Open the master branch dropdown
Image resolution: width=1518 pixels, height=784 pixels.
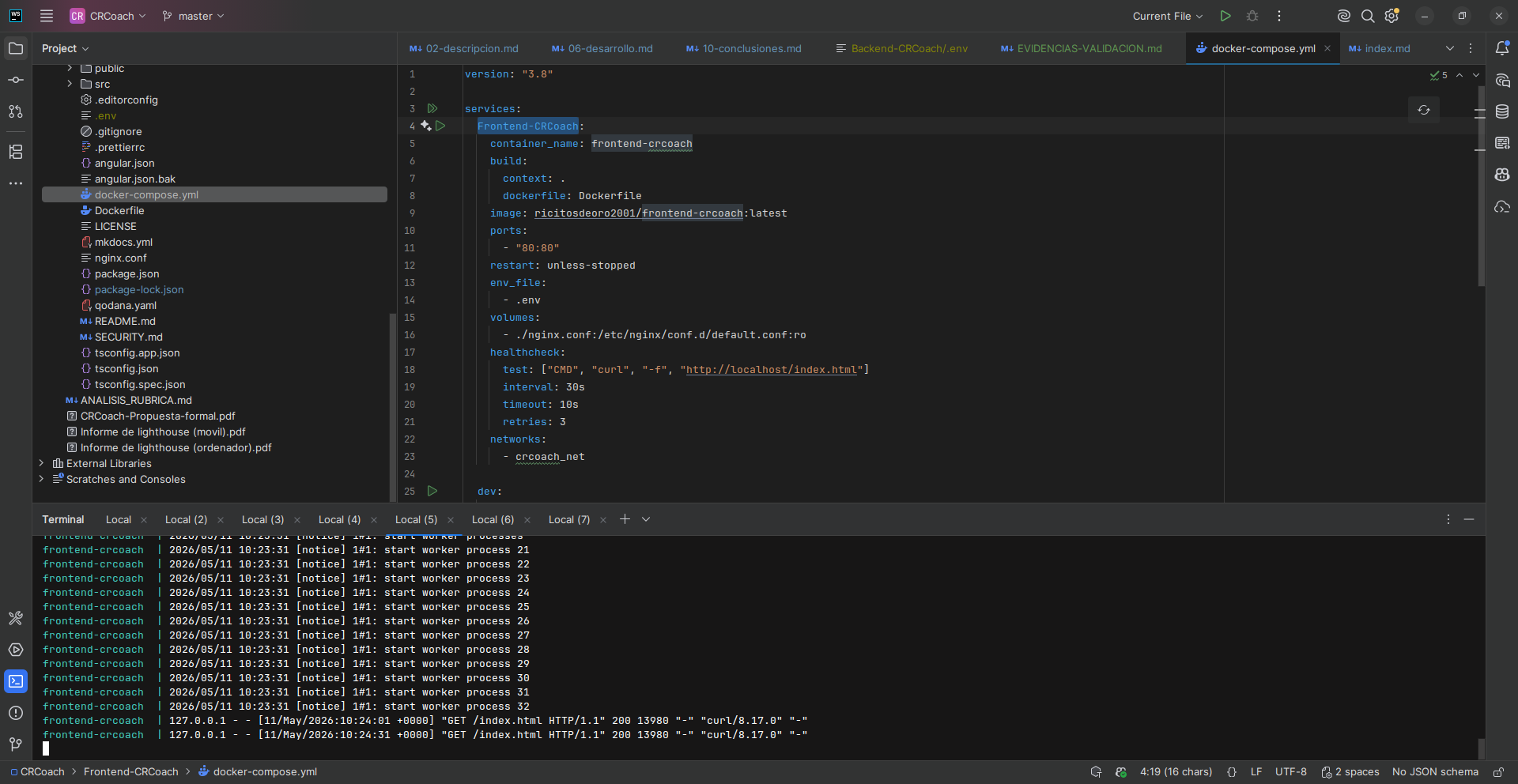(194, 16)
